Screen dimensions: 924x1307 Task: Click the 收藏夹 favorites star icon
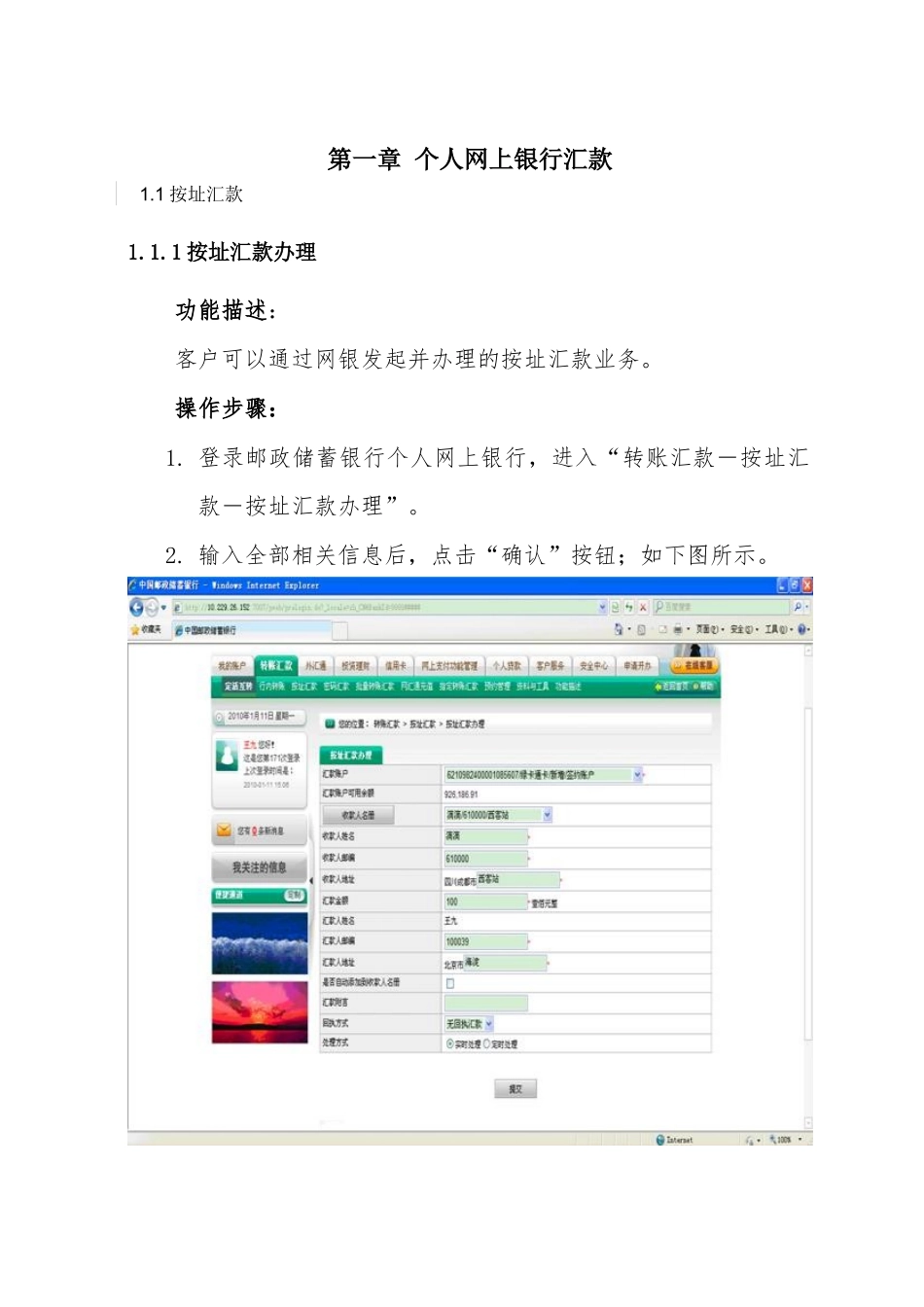pos(135,630)
